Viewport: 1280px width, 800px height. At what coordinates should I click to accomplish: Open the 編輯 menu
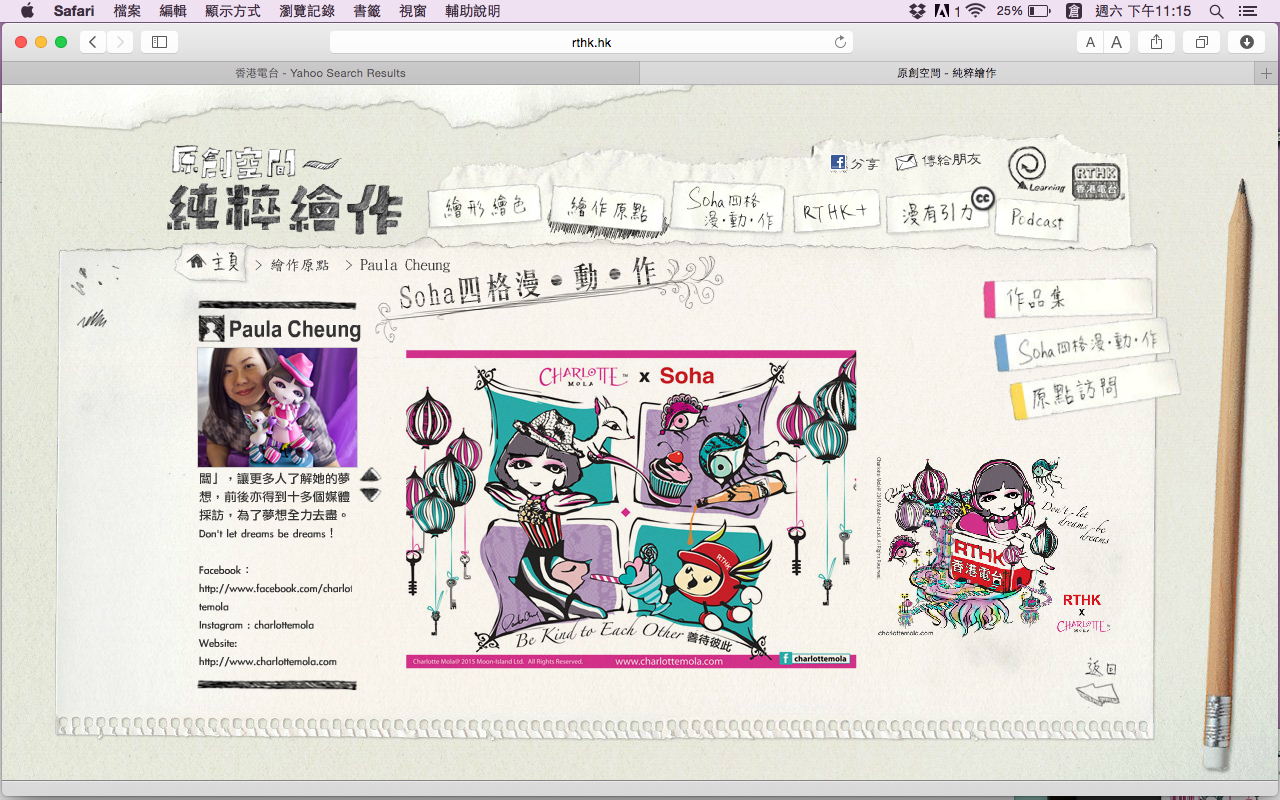coord(173,11)
